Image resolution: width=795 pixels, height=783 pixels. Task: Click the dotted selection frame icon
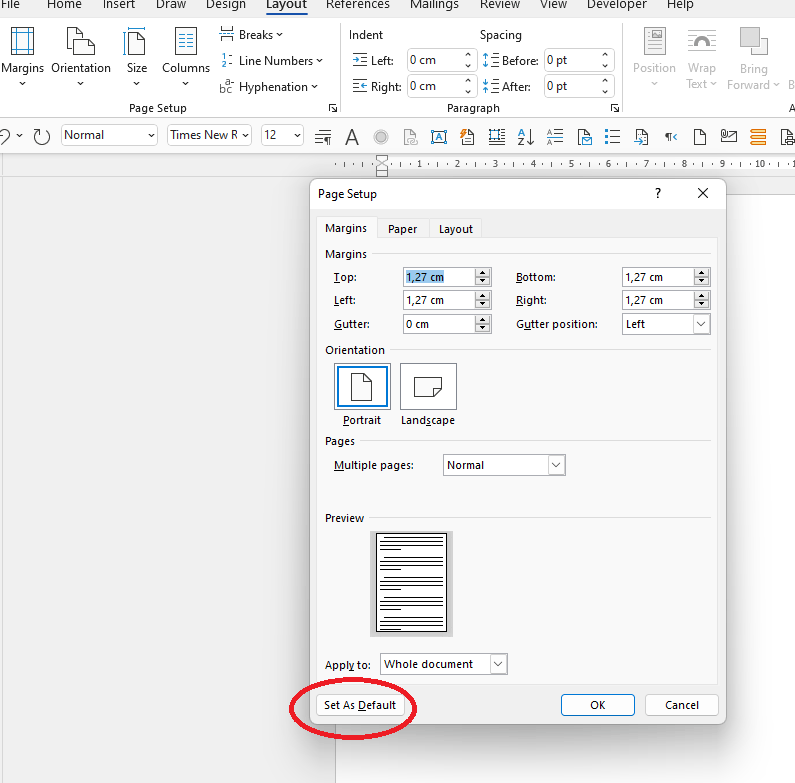pos(496,136)
